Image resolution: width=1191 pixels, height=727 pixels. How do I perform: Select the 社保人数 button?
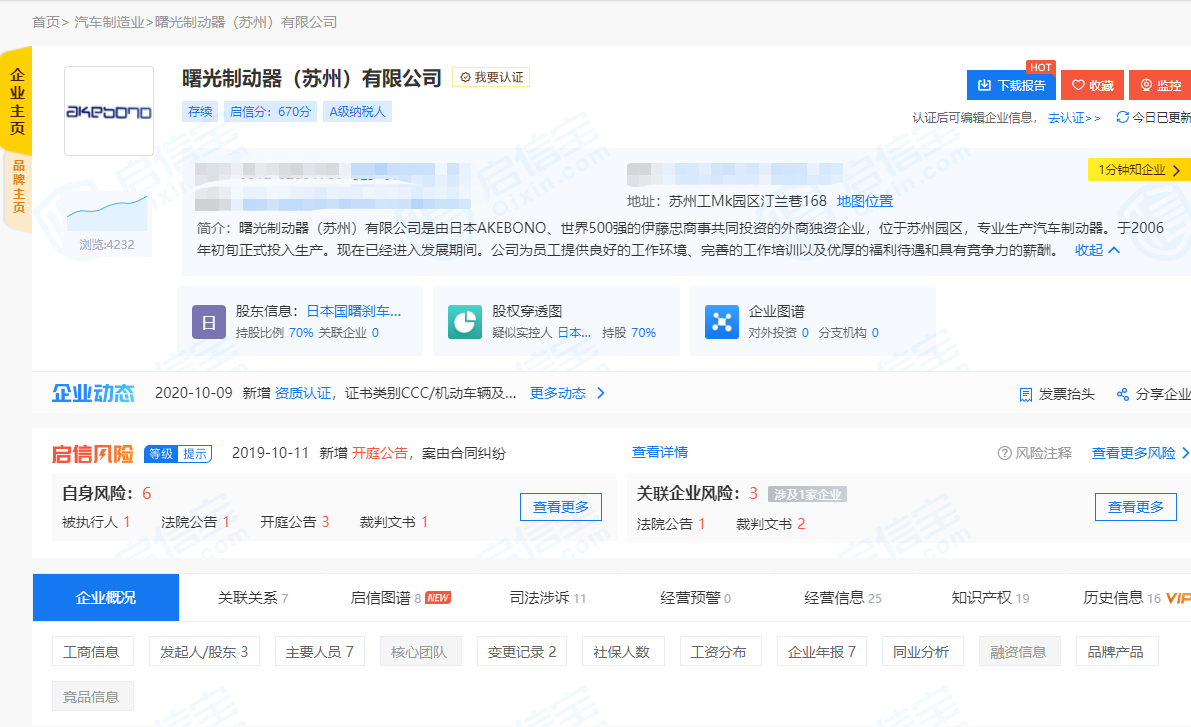[621, 652]
